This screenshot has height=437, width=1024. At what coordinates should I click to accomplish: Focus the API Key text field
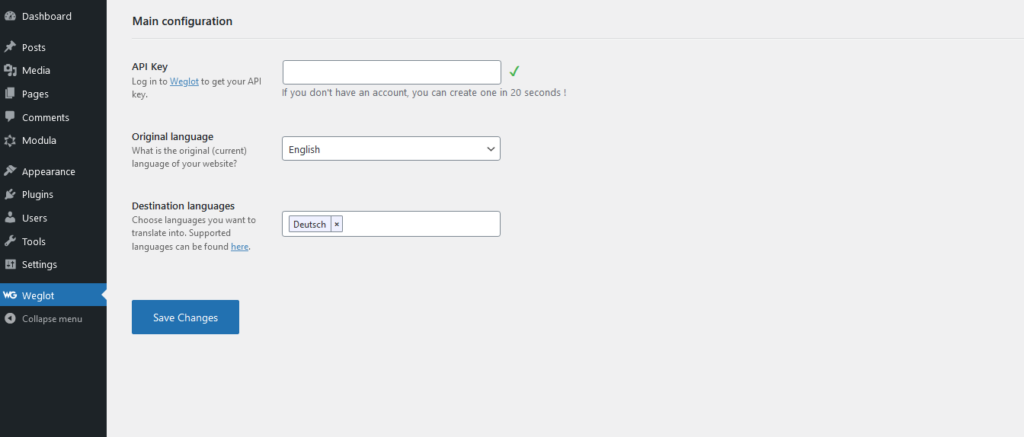(391, 72)
